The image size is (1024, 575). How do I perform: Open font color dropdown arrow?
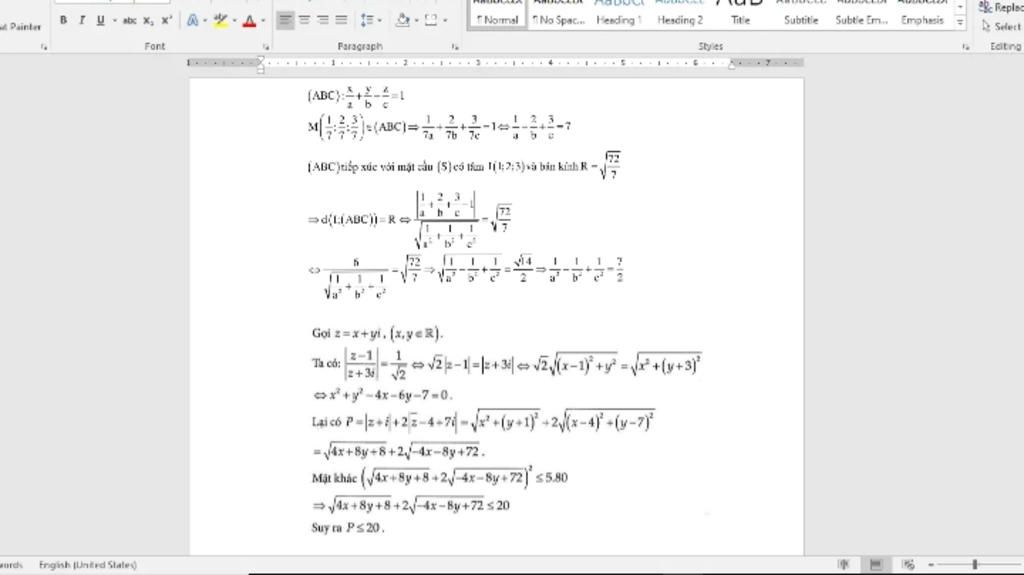(x=263, y=20)
